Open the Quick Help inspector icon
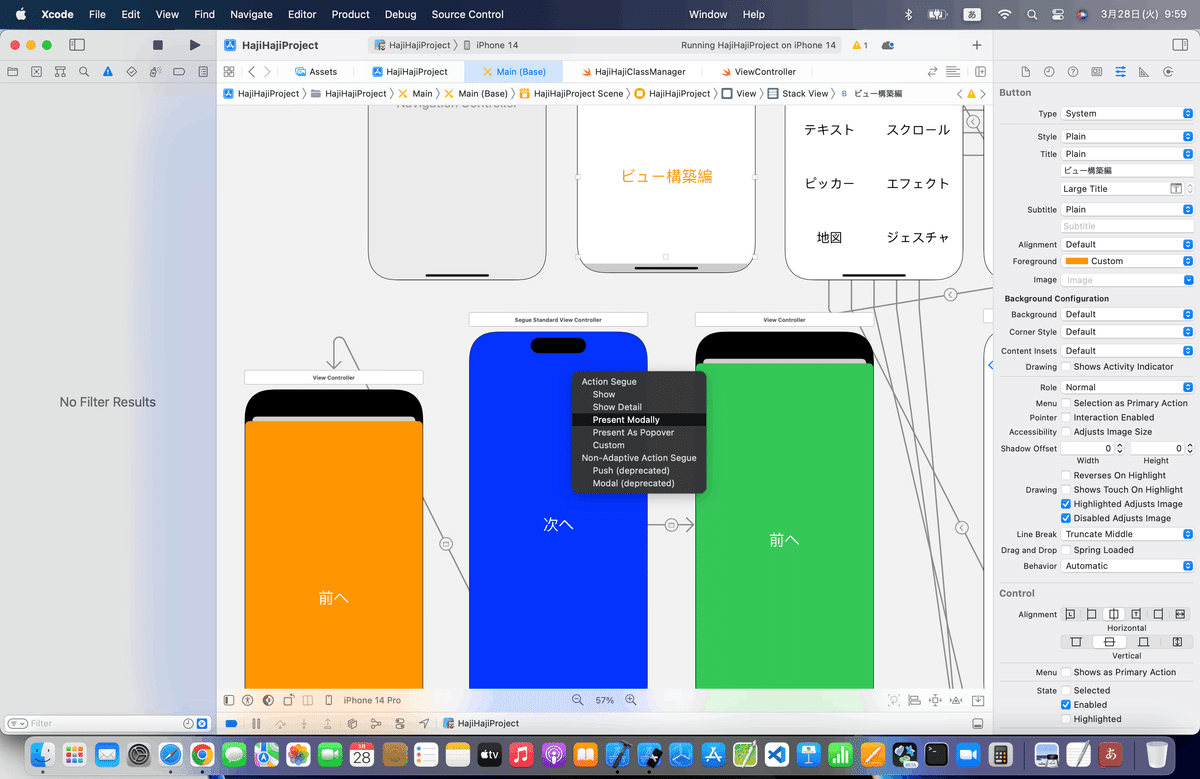The width and height of the screenshot is (1200, 779). [1073, 72]
